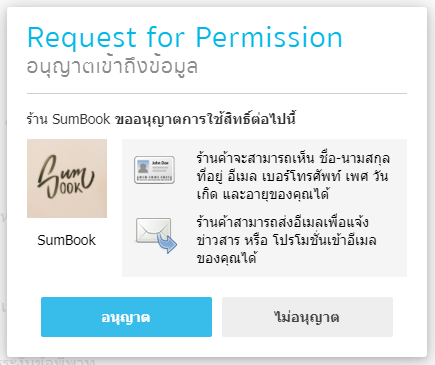
Task: Open the SumBook shop logo image
Action: point(67,178)
